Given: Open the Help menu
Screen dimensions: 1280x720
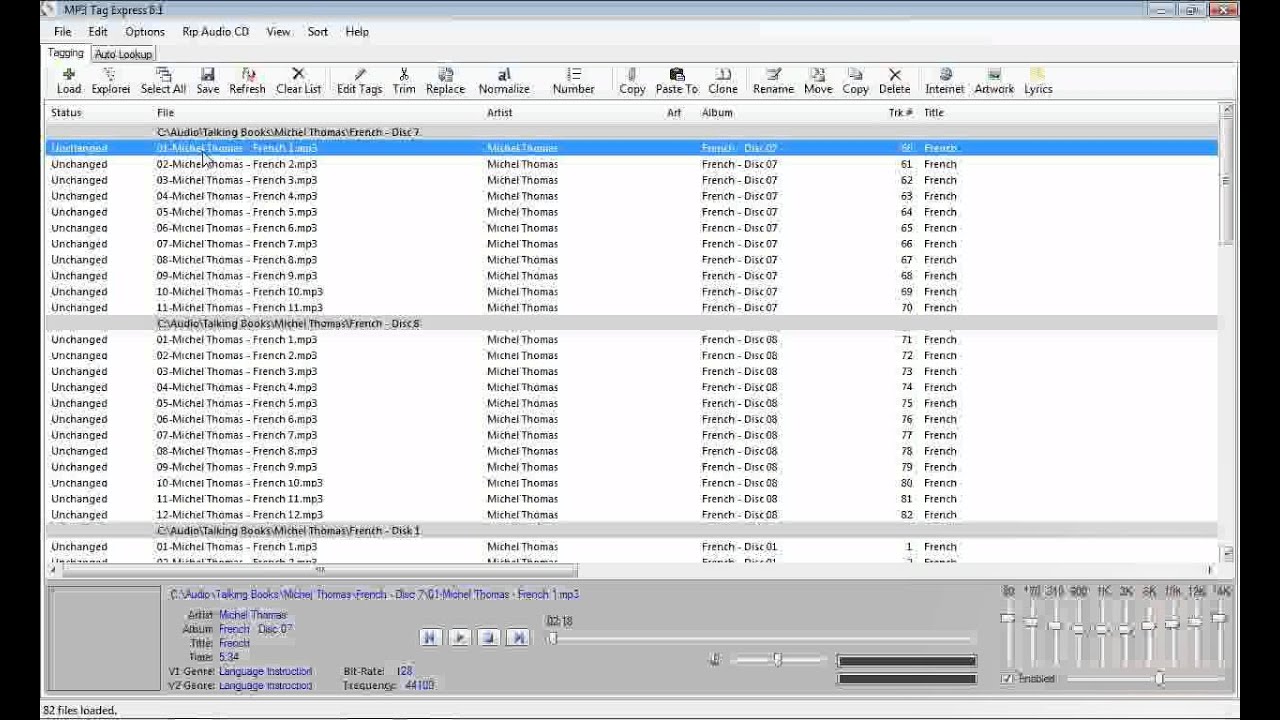Looking at the screenshot, I should click(357, 32).
